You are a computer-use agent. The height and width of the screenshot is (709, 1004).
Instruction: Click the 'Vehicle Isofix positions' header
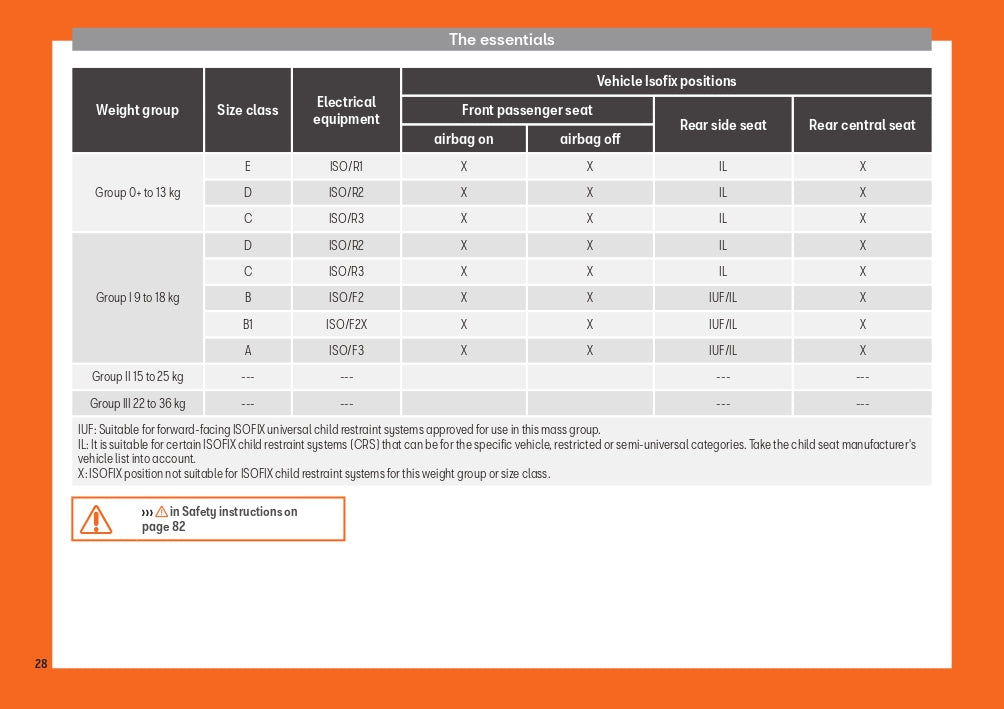pyautogui.click(x=666, y=81)
